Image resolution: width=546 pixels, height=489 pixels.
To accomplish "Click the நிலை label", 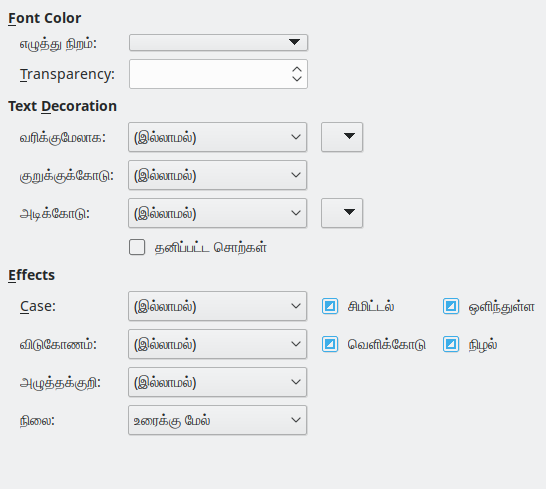I will [x=37, y=421].
